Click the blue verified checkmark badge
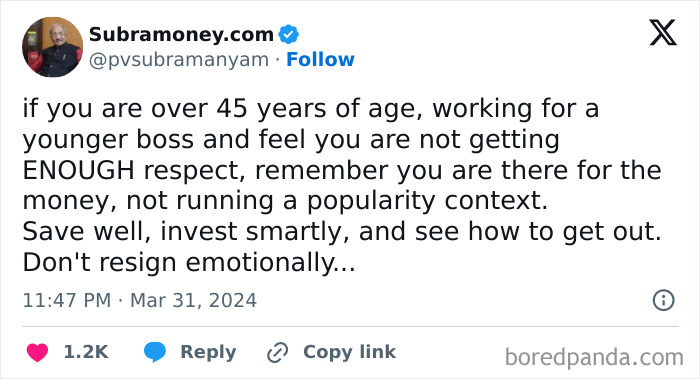The height and width of the screenshot is (379, 700). pos(288,34)
